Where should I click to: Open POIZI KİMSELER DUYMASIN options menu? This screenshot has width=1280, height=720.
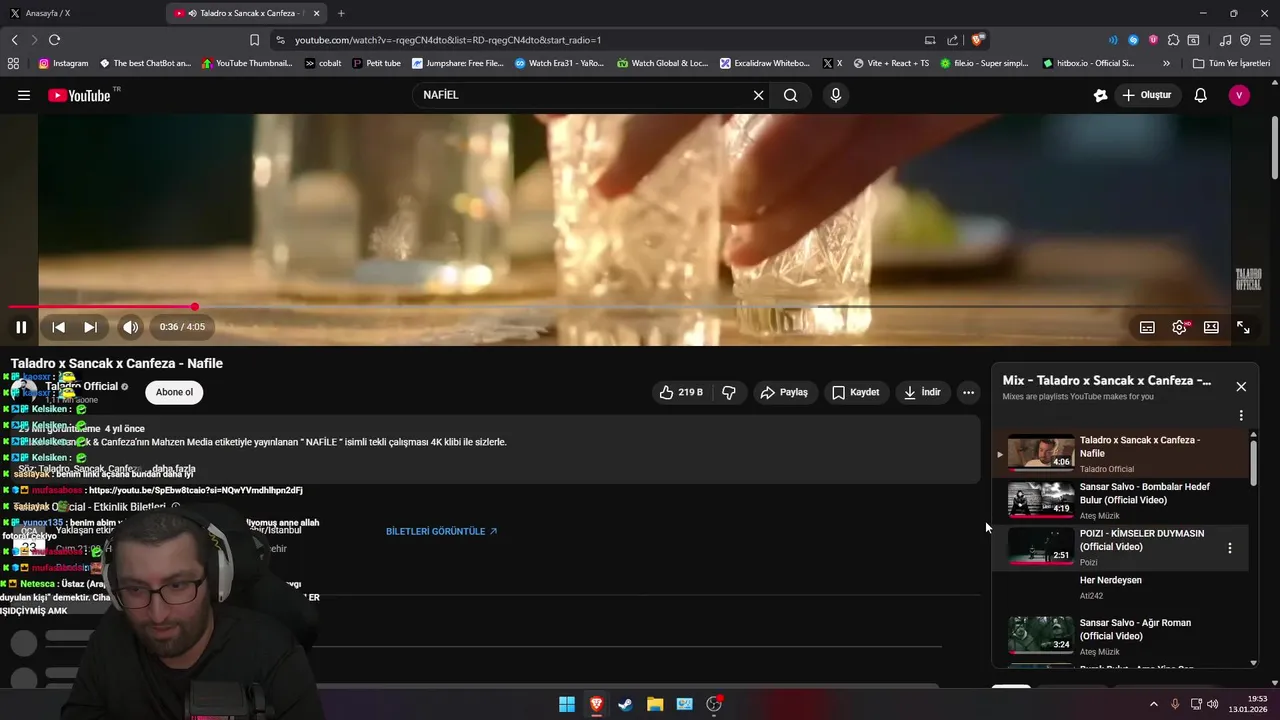tap(1230, 548)
